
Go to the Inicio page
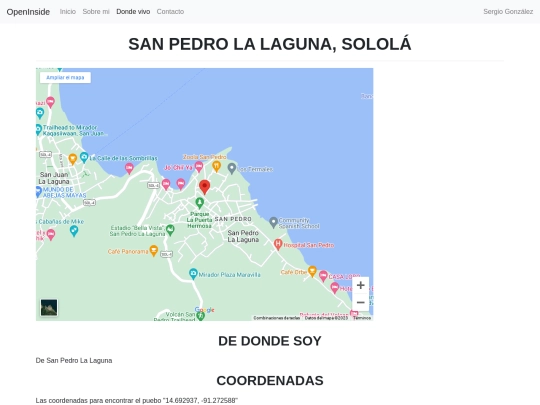(68, 12)
